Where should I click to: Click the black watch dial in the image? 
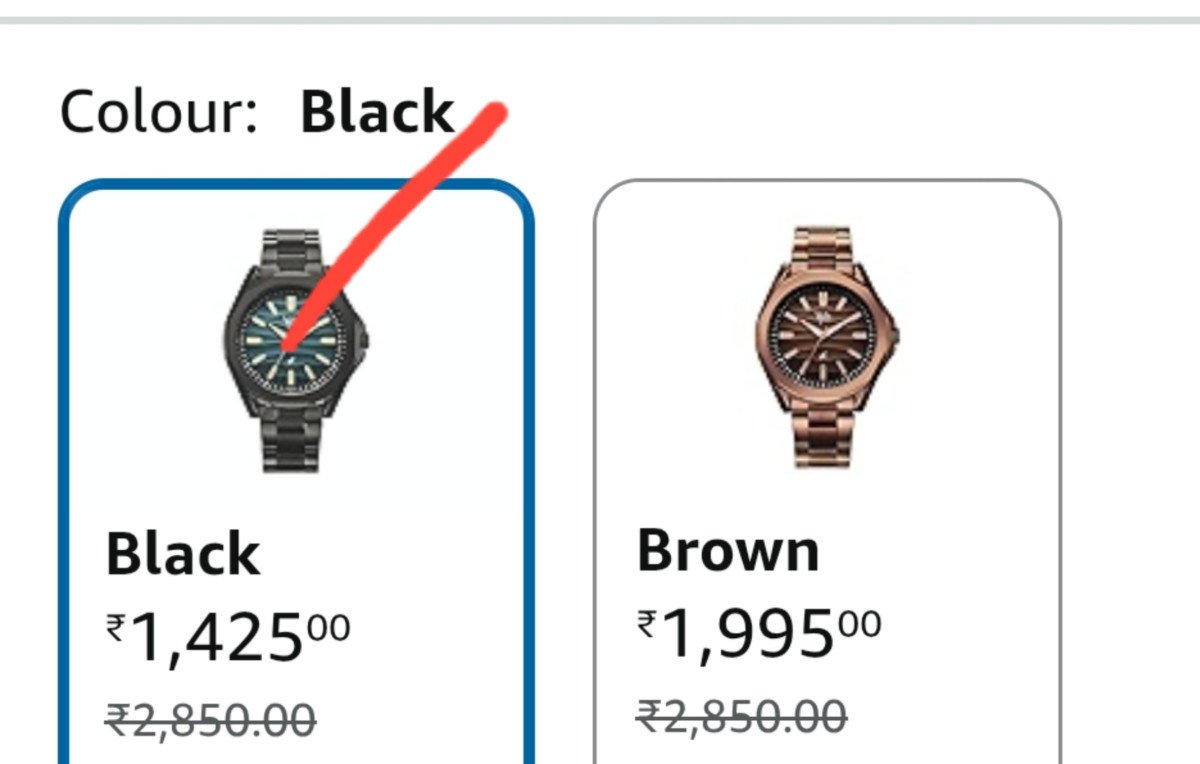(x=290, y=345)
